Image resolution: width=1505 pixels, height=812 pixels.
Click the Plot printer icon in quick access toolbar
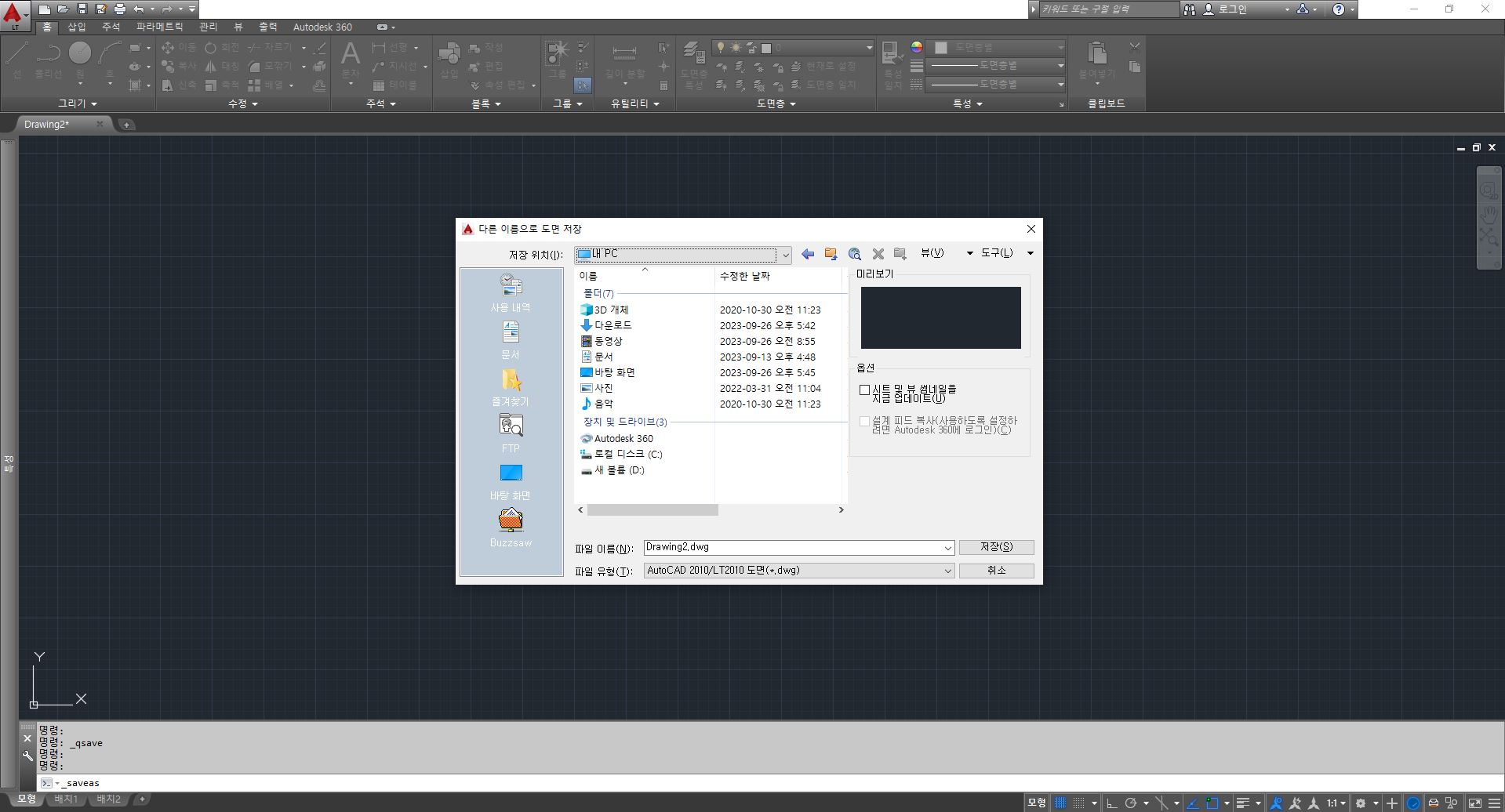pyautogui.click(x=119, y=9)
